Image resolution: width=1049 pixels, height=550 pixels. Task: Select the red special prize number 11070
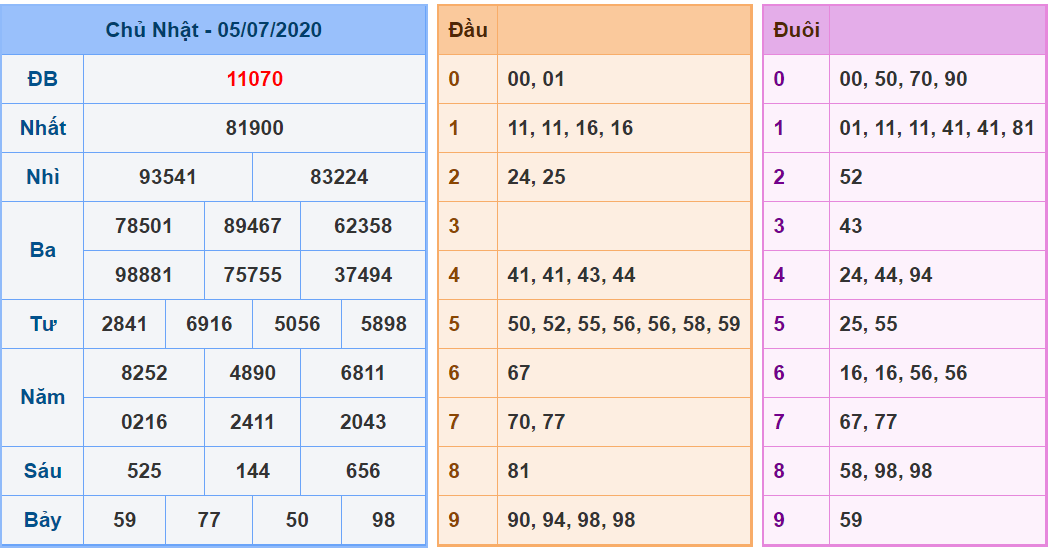tap(254, 79)
